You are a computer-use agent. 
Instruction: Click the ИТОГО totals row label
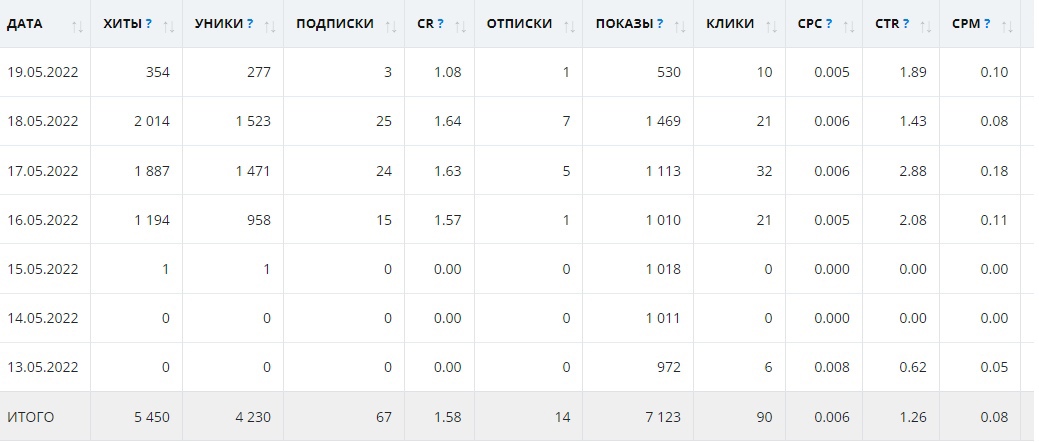pos(31,417)
